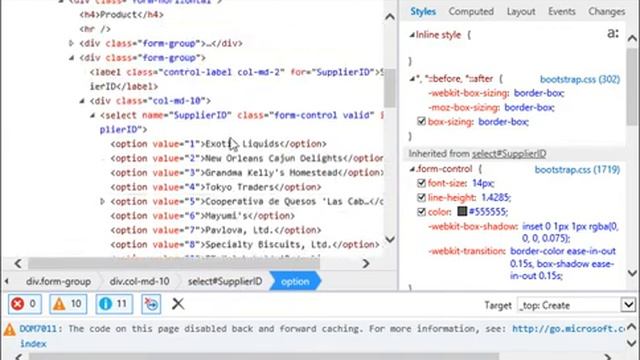Screen dimensions: 640x360
Task: Select the label control-label SupplierID row
Action: pyautogui.click(x=237, y=79)
